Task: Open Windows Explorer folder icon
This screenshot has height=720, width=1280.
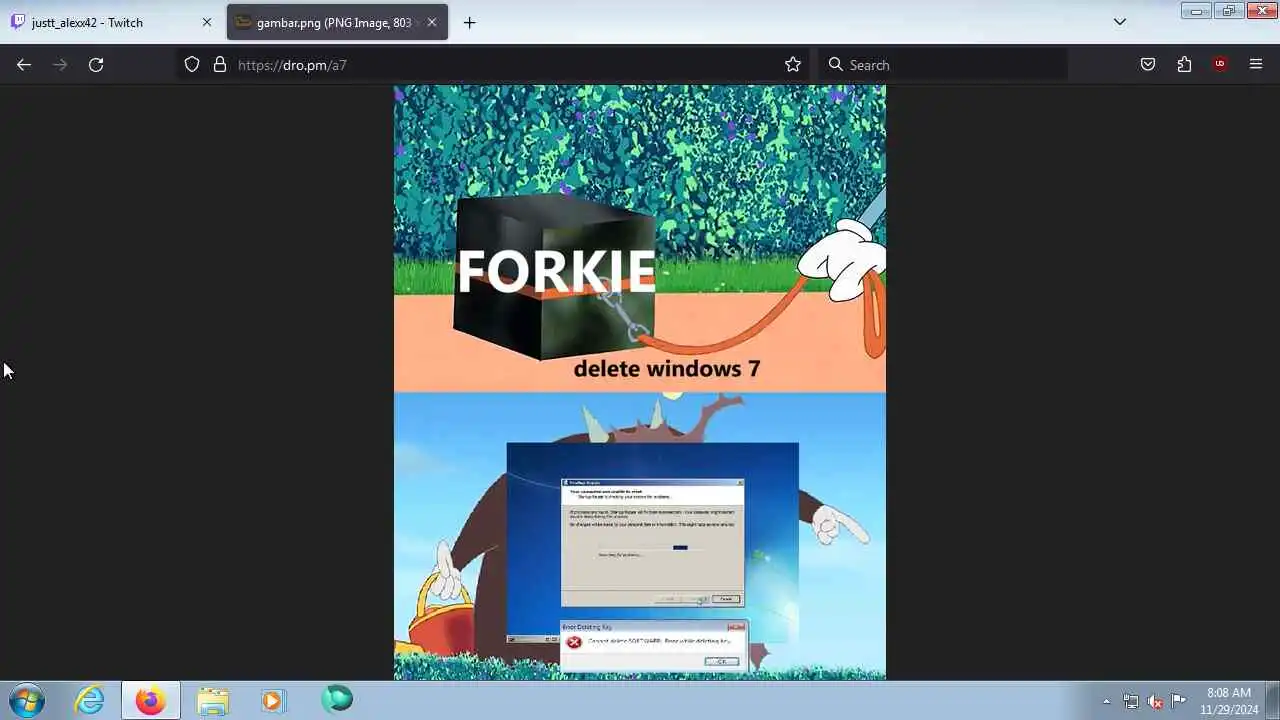Action: click(x=212, y=701)
